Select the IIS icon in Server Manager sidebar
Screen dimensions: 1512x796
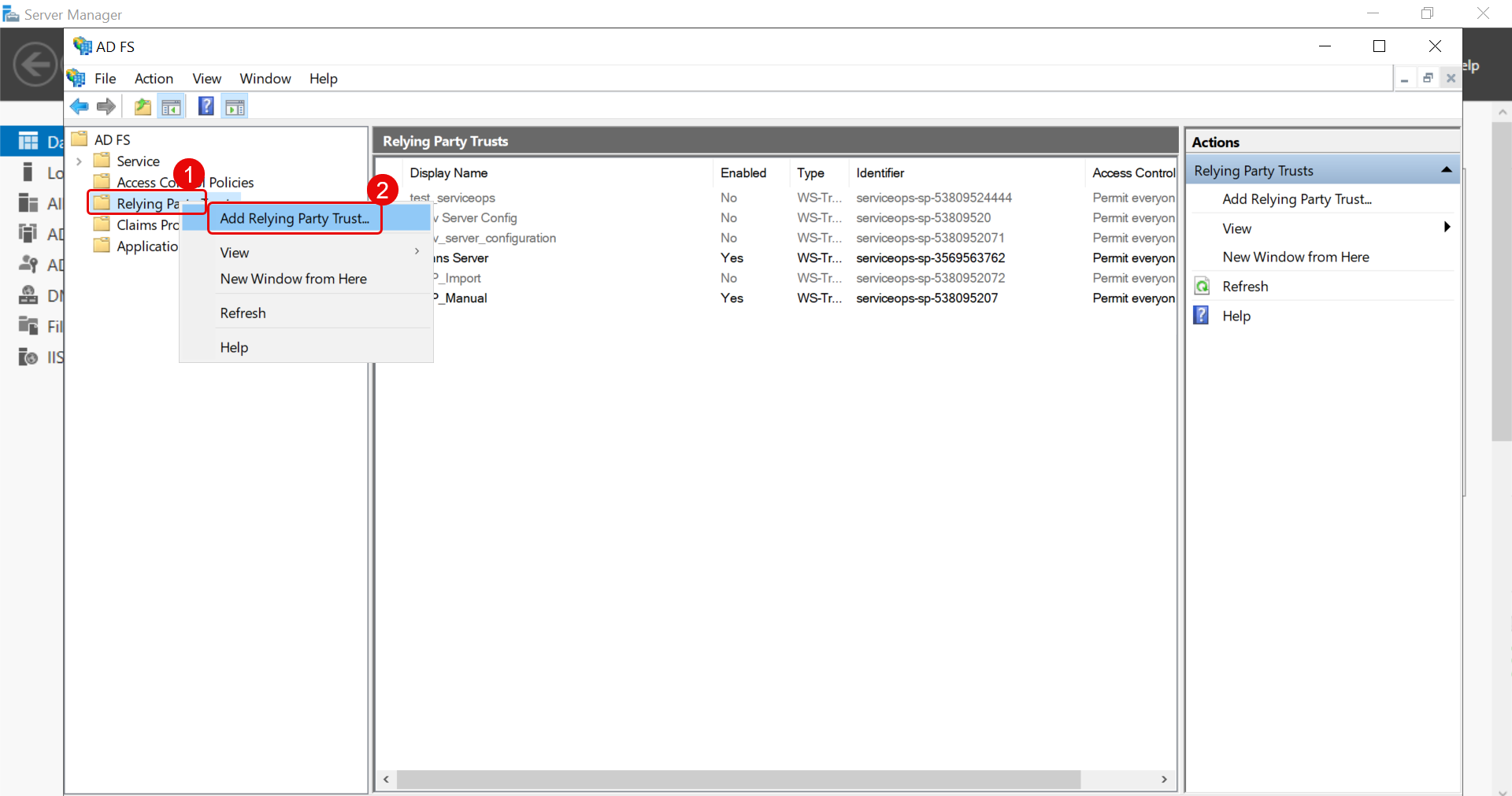pyautogui.click(x=28, y=357)
